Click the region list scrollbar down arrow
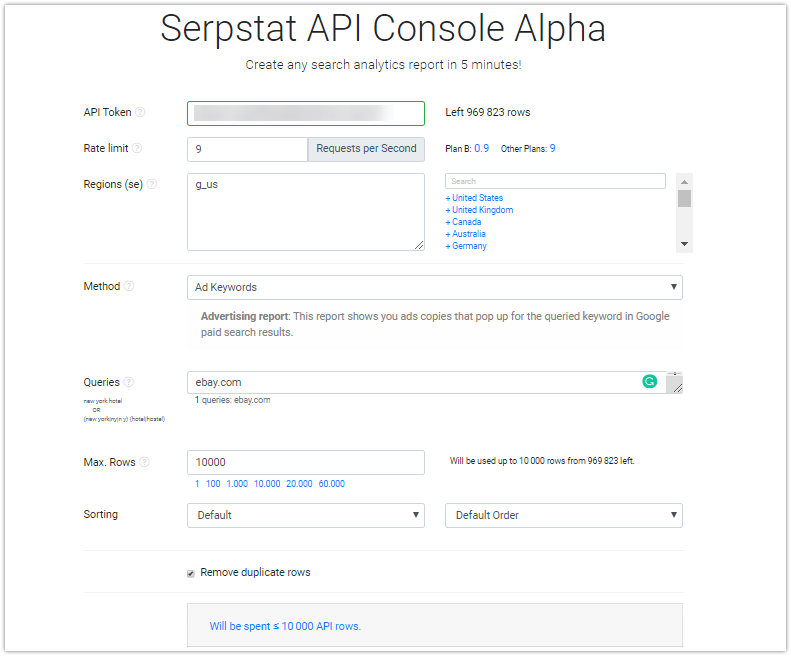This screenshot has width=791, height=656. click(x=684, y=244)
